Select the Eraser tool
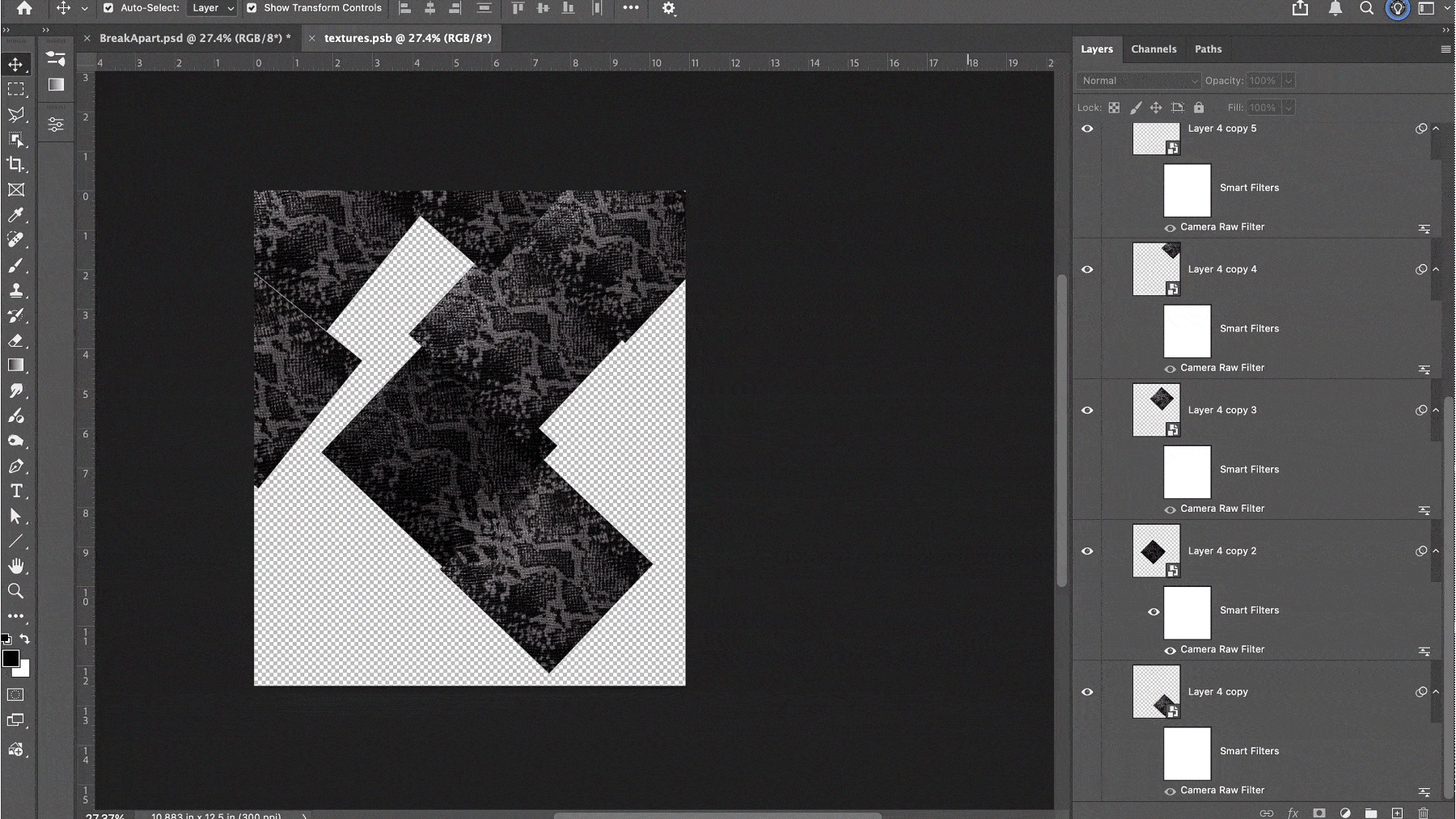The height and width of the screenshot is (819, 1456). point(15,340)
